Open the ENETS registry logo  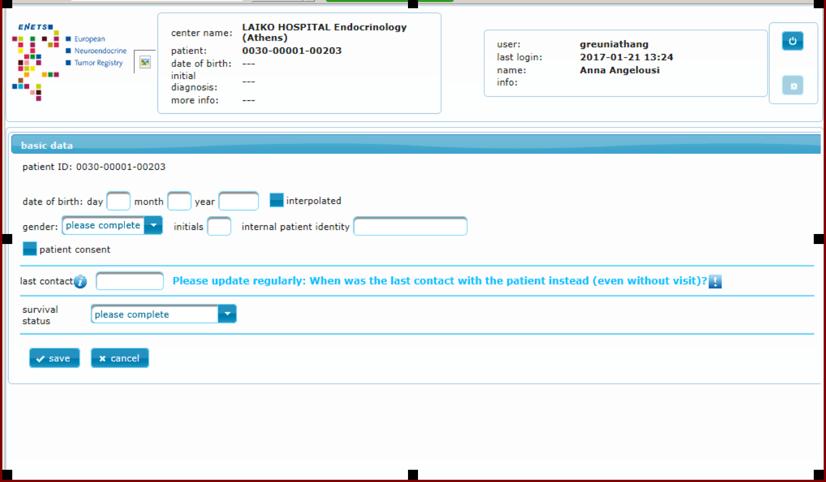69,62
